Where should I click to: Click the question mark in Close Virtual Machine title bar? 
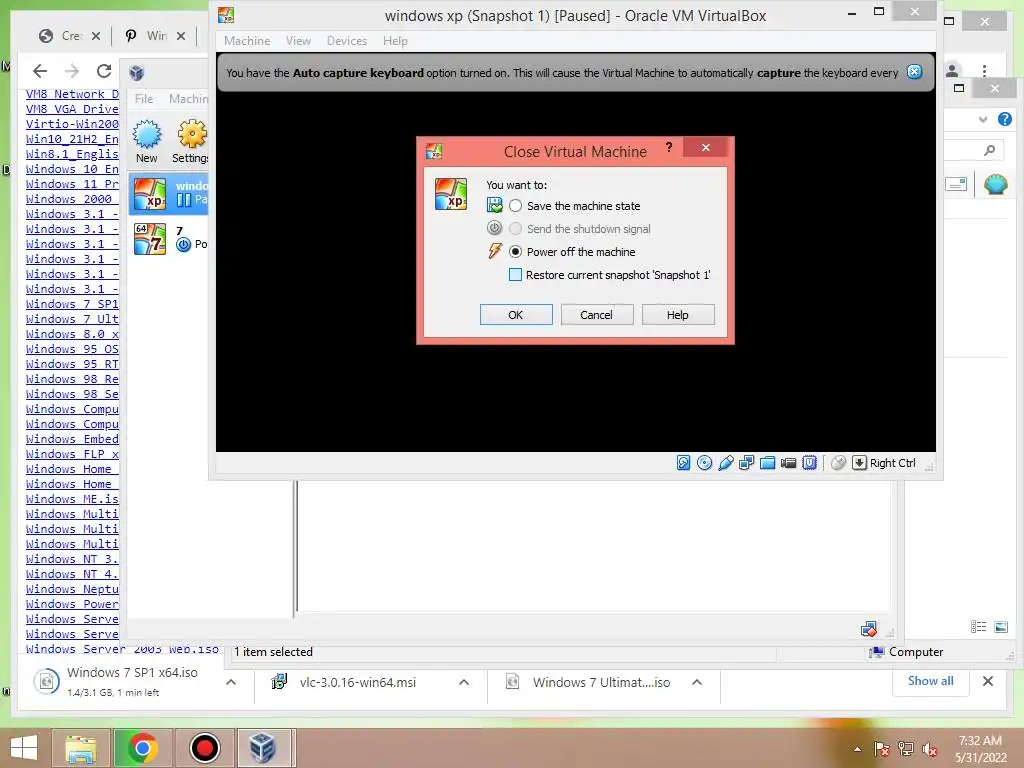pyautogui.click(x=669, y=148)
